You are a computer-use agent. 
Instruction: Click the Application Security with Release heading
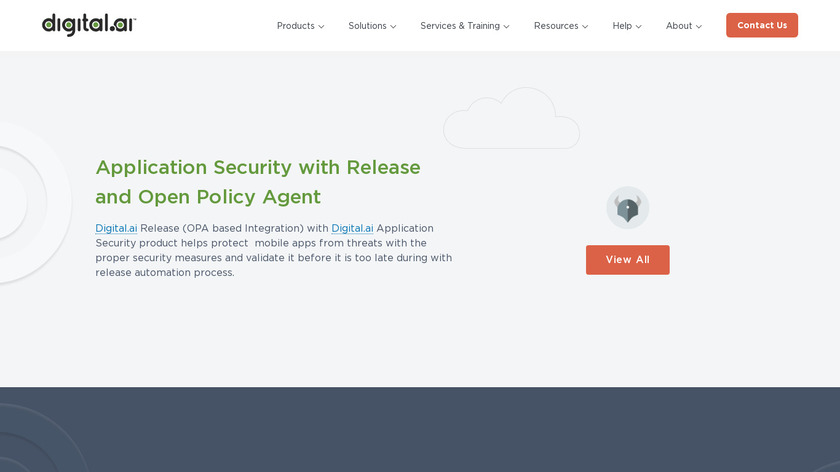coord(258,182)
